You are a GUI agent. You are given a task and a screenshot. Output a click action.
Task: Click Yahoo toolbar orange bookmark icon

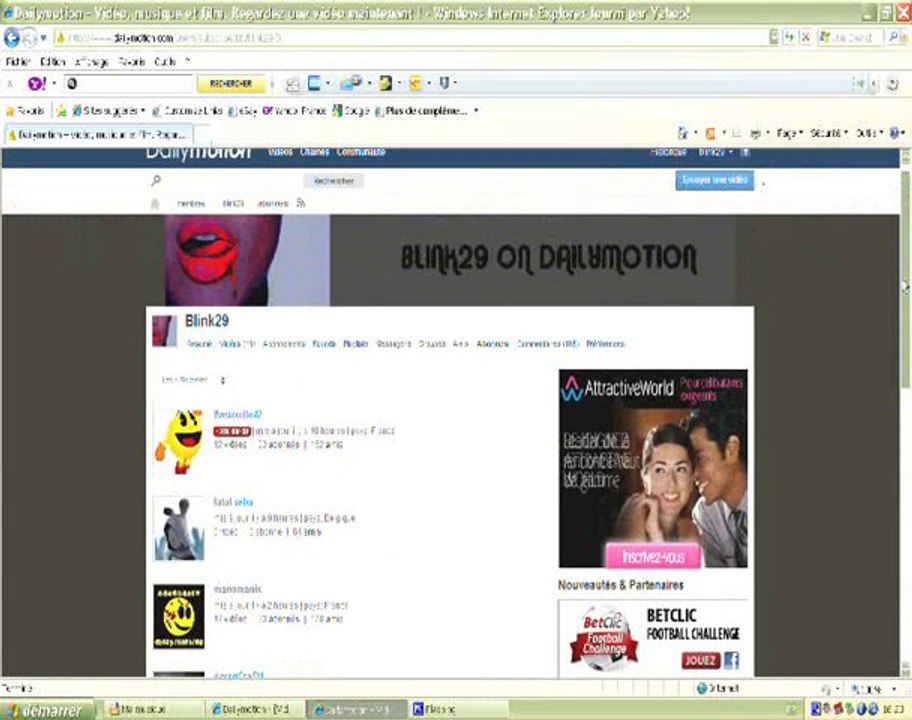pyautogui.click(x=415, y=84)
